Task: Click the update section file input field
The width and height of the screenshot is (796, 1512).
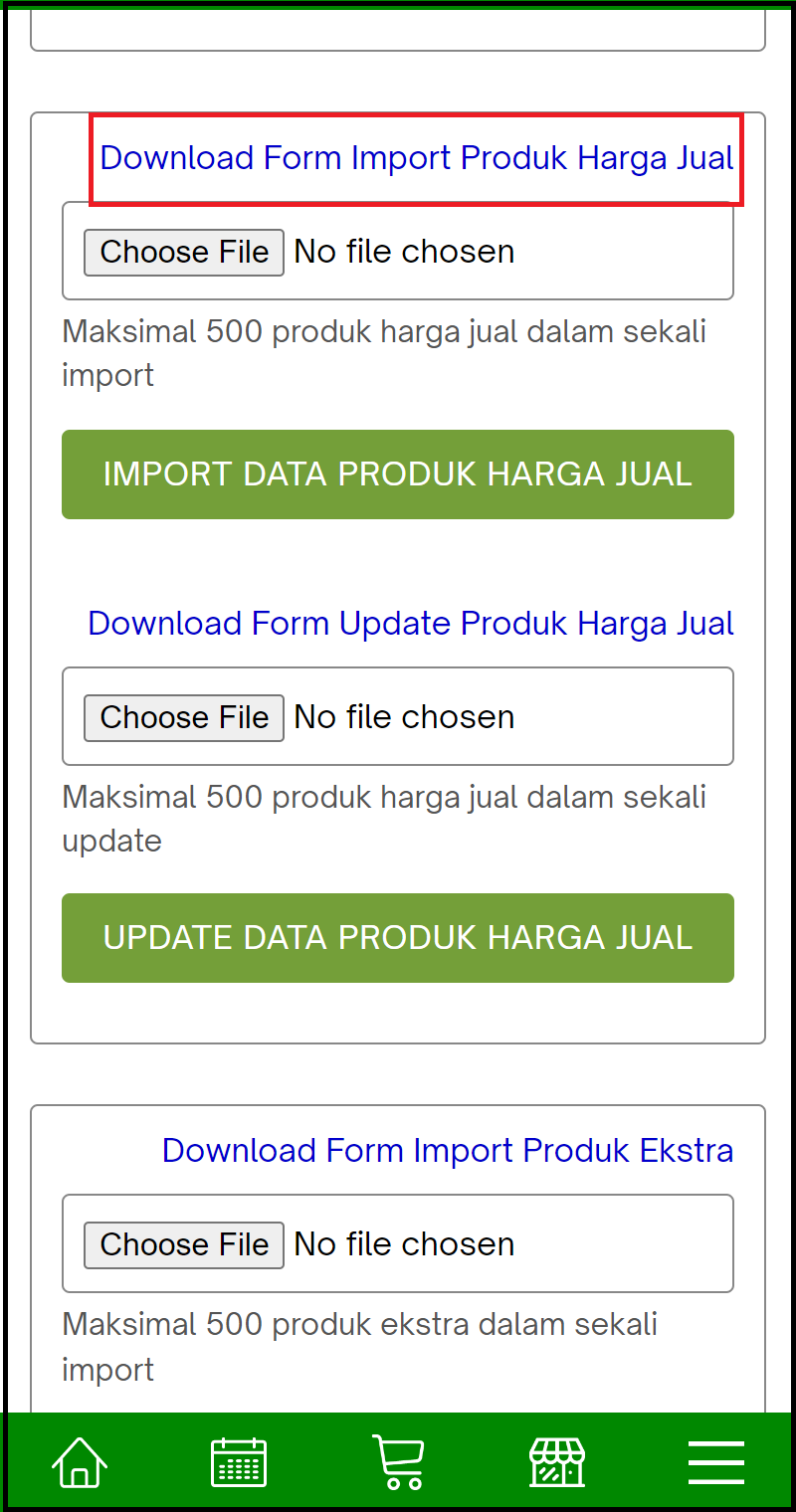Action: click(403, 717)
